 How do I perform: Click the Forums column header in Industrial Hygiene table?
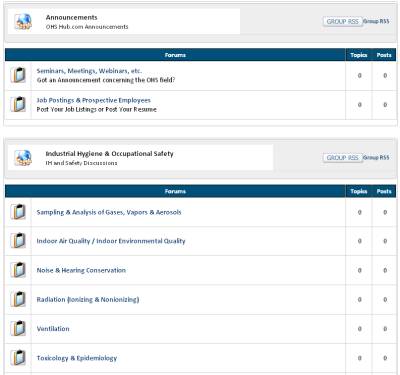coord(175,191)
